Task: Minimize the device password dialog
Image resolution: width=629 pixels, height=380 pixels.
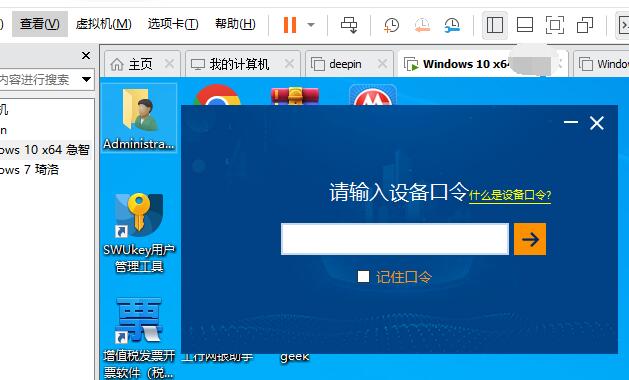Action: pyautogui.click(x=570, y=122)
